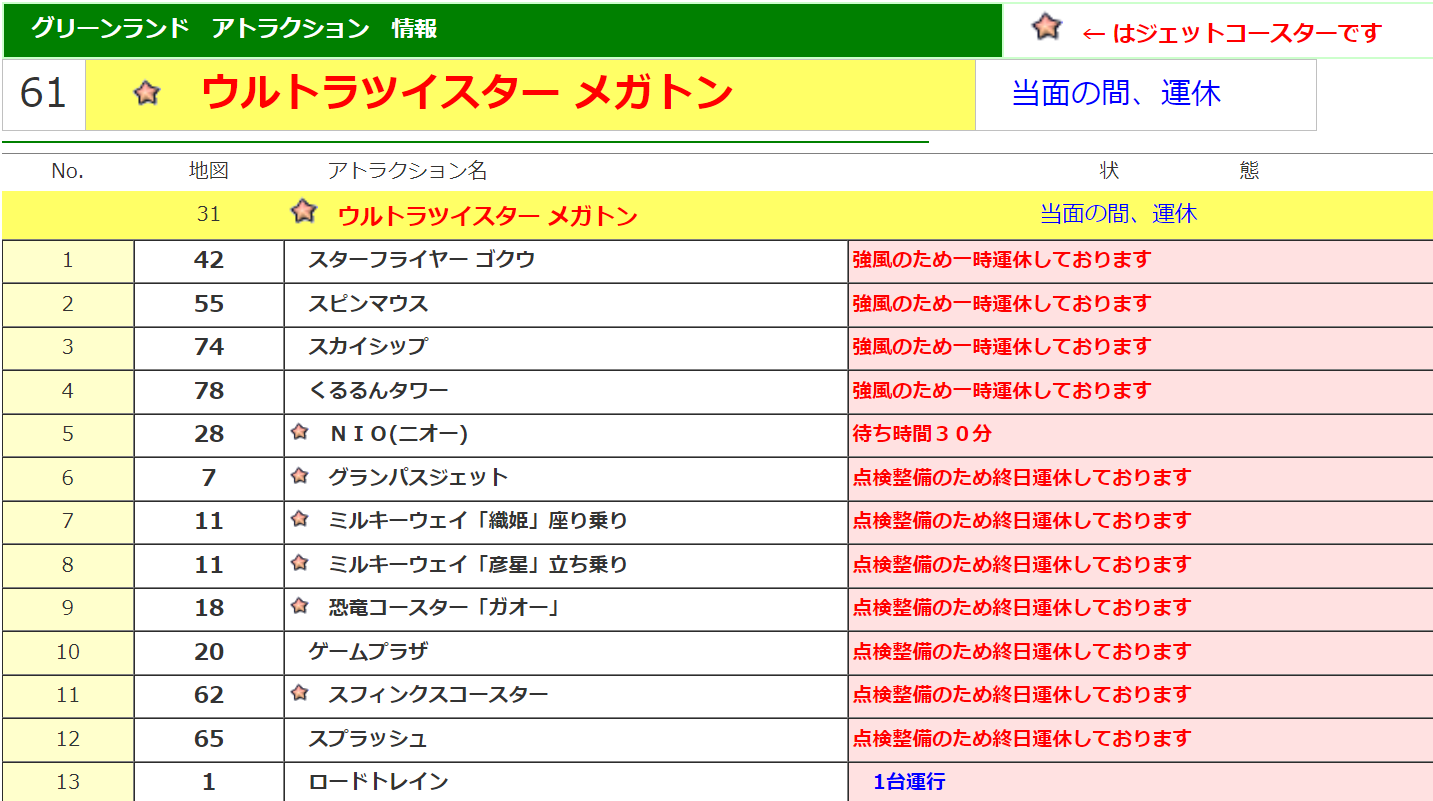Click star icon next to ミルキーウェイ「織姫」座り乗り

[299, 519]
